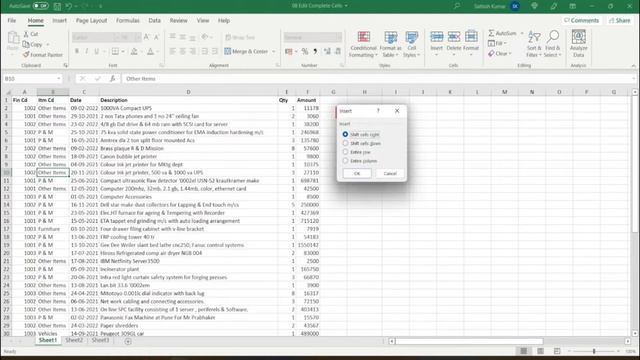Click the zoom slider handle
This screenshot has width=640, height=360.
pos(594,351)
